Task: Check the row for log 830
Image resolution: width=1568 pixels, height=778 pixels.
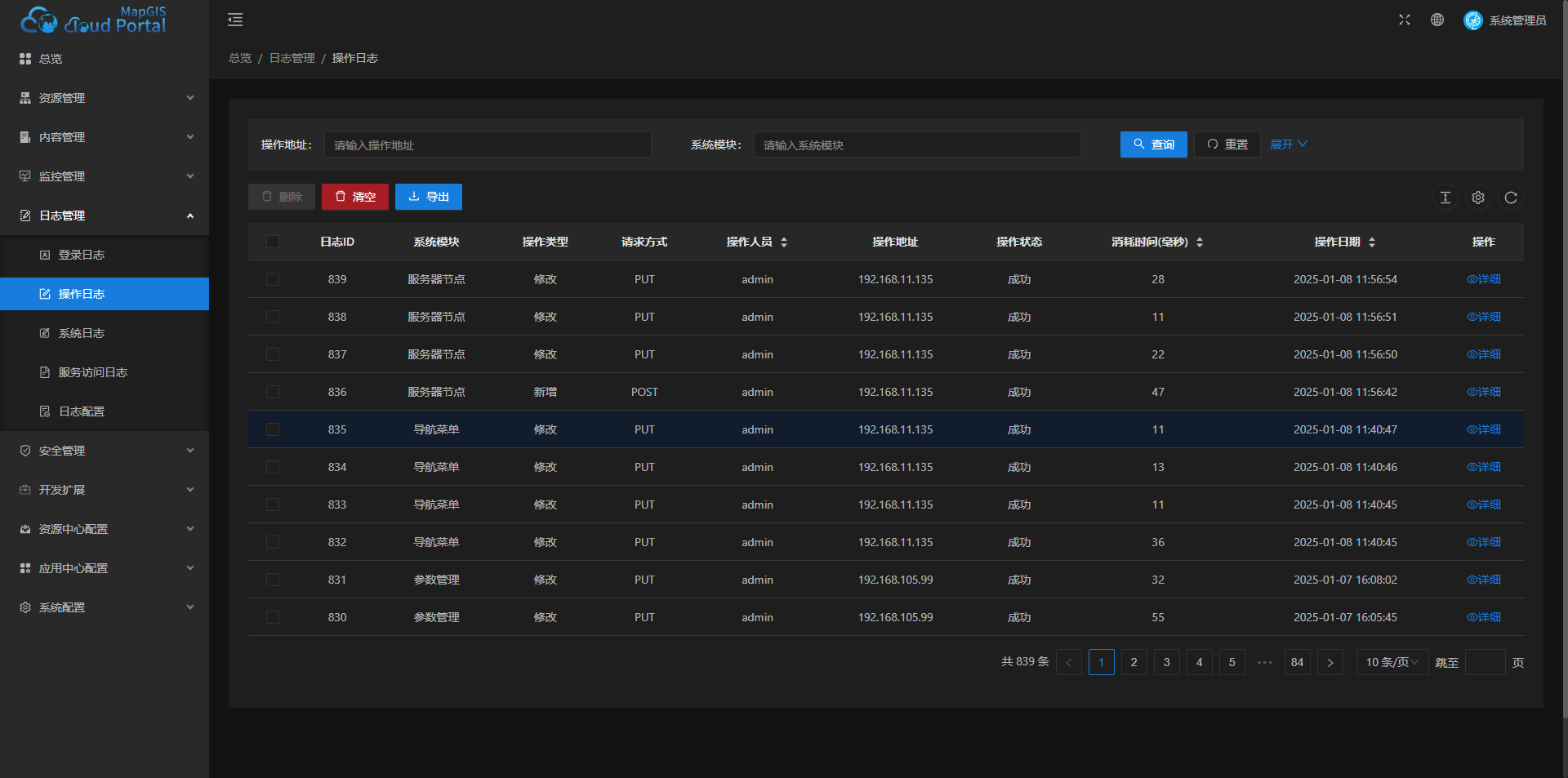Action: 273,617
